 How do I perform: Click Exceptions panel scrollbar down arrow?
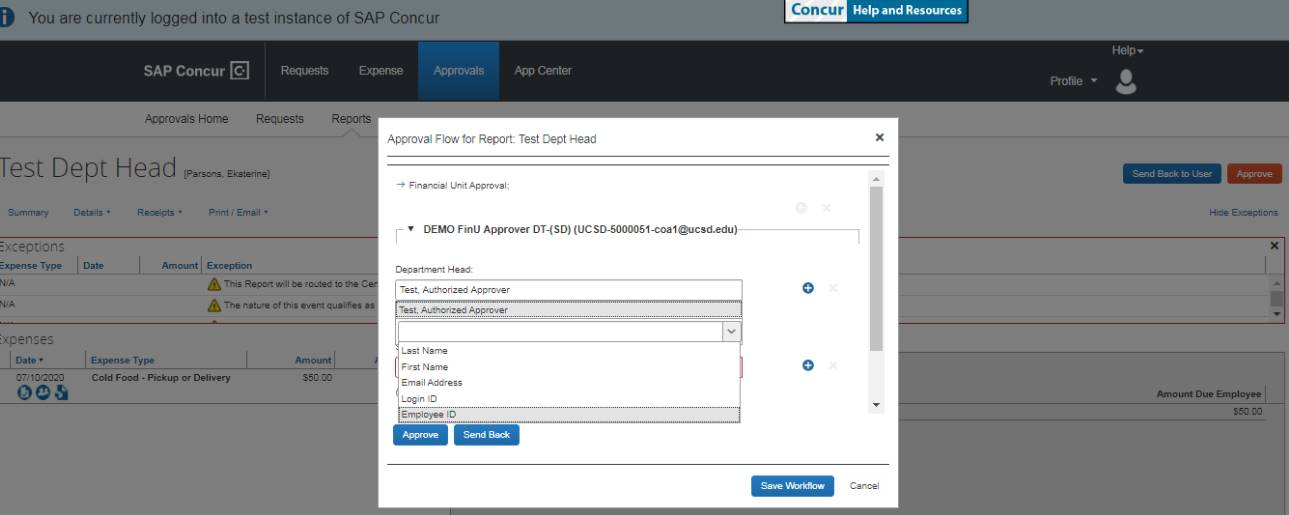1277,313
